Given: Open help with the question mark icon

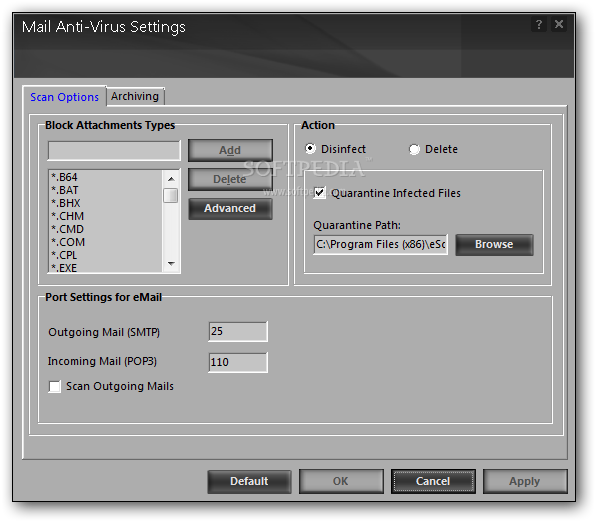Looking at the screenshot, I should pos(539,25).
